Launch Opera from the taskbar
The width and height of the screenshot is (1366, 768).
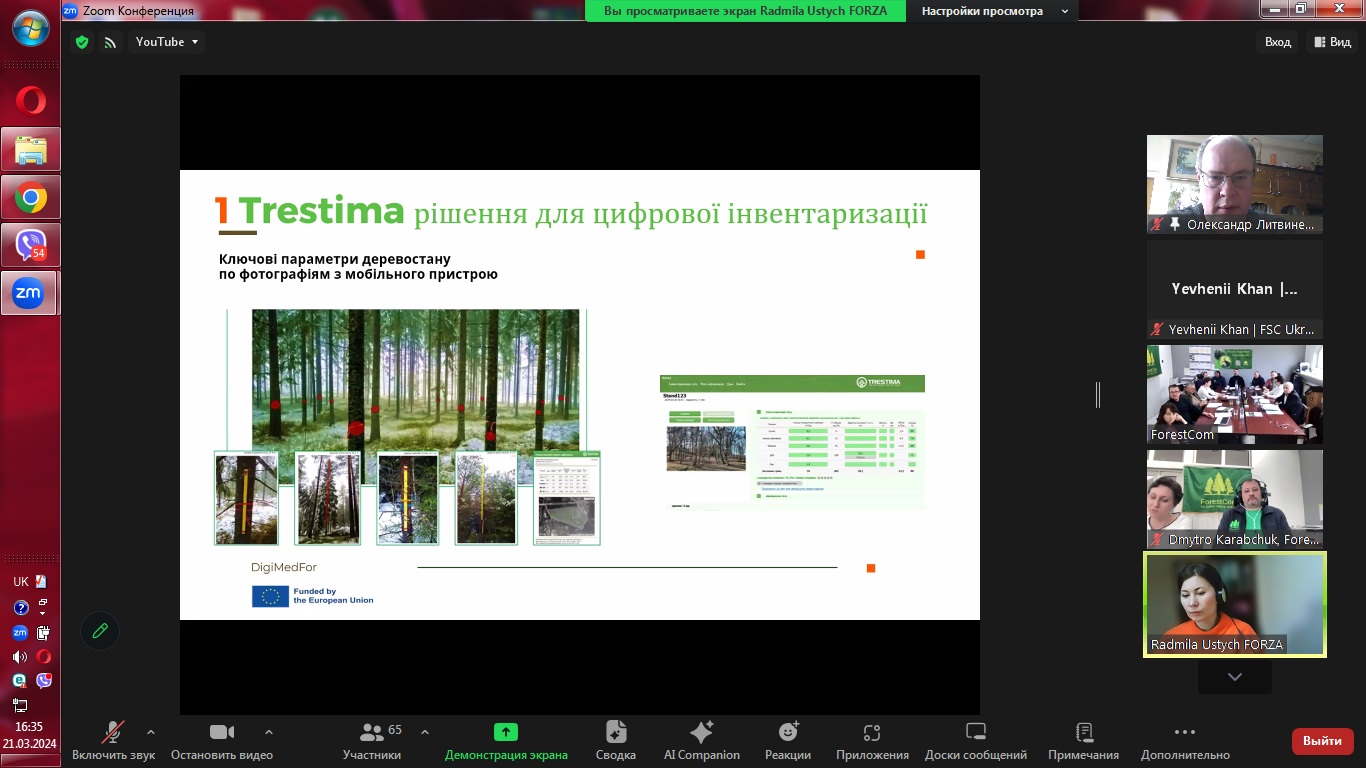(30, 101)
